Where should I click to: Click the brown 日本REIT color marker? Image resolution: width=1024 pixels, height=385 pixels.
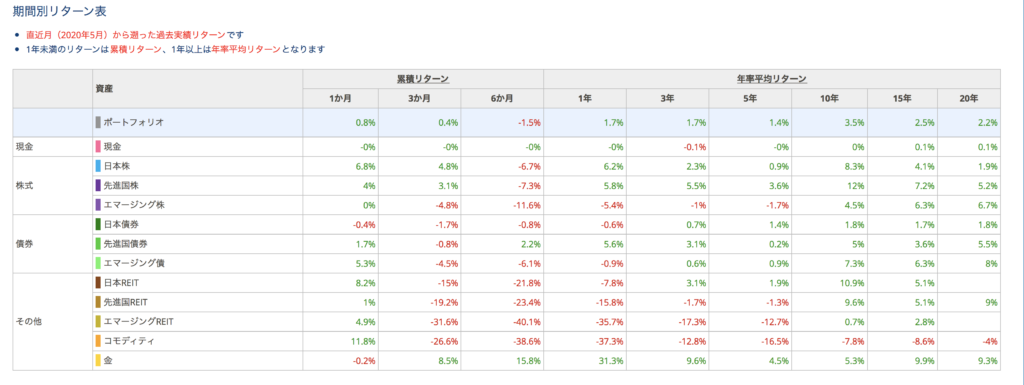[98, 283]
